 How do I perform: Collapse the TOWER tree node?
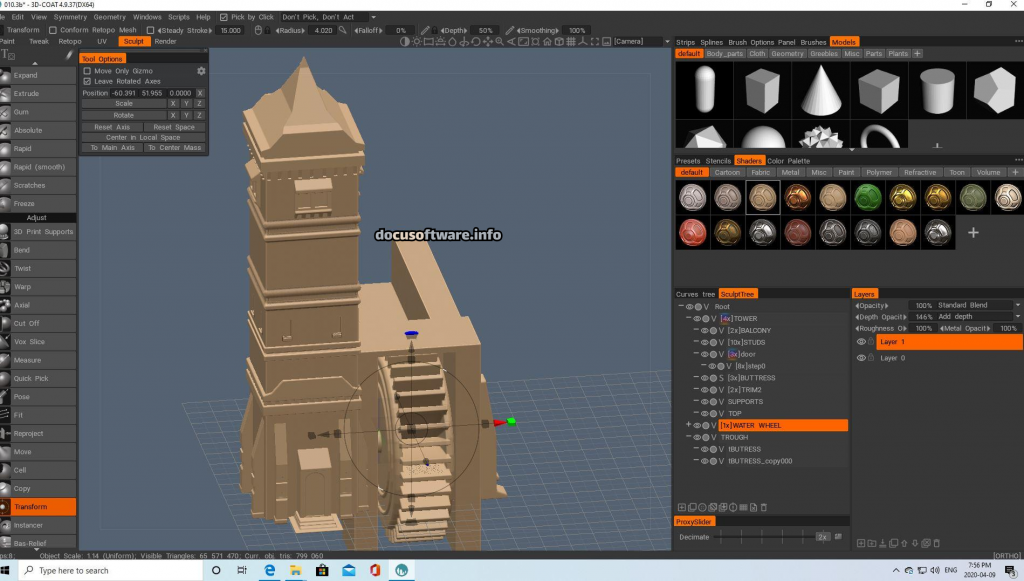[688, 319]
